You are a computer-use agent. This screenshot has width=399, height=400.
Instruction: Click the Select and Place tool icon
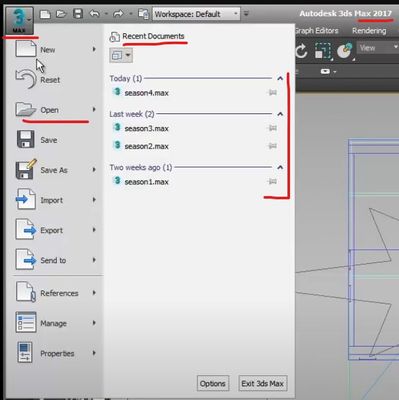345,51
